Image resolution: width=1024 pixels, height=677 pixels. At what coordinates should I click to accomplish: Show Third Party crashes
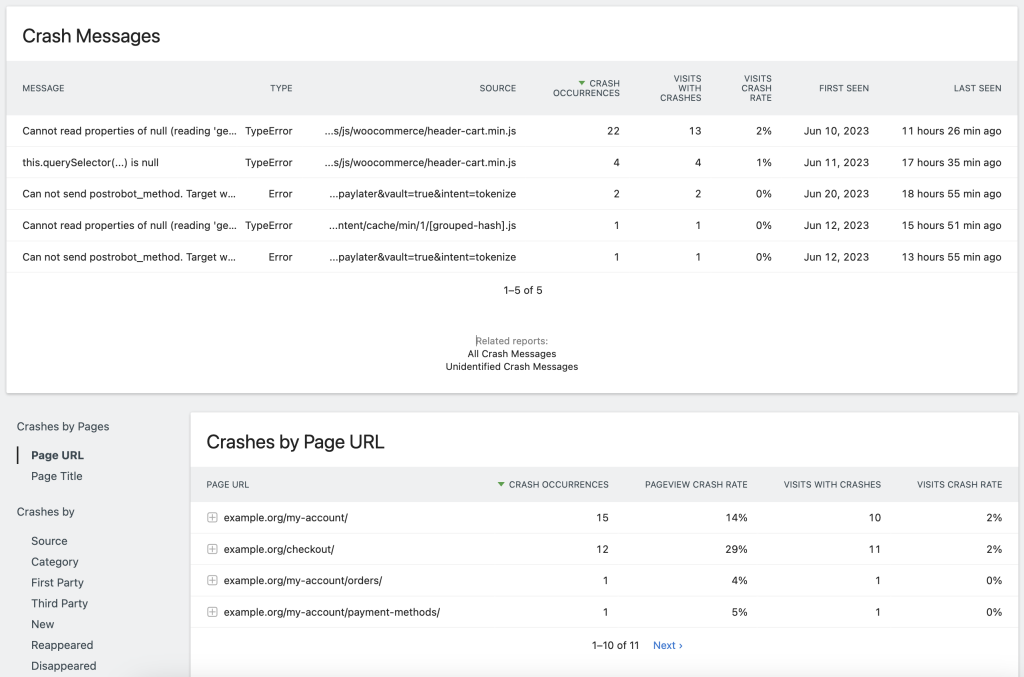click(59, 604)
